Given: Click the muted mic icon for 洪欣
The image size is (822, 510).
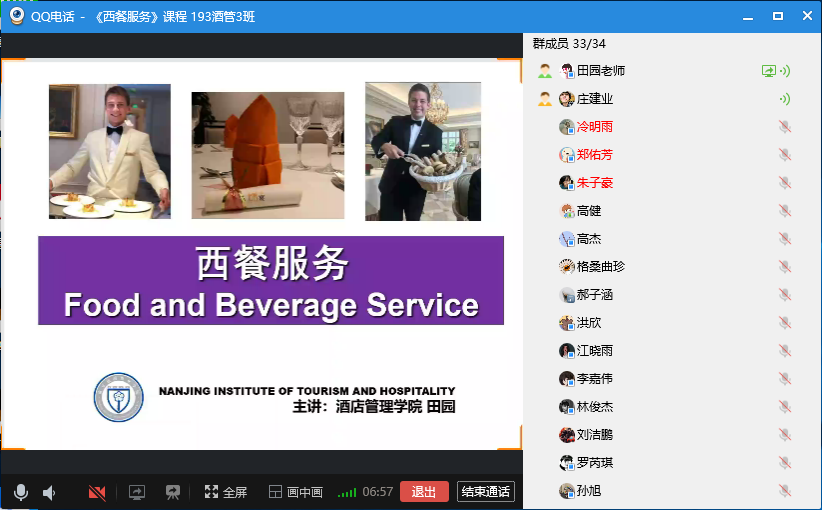Looking at the screenshot, I should 785,323.
